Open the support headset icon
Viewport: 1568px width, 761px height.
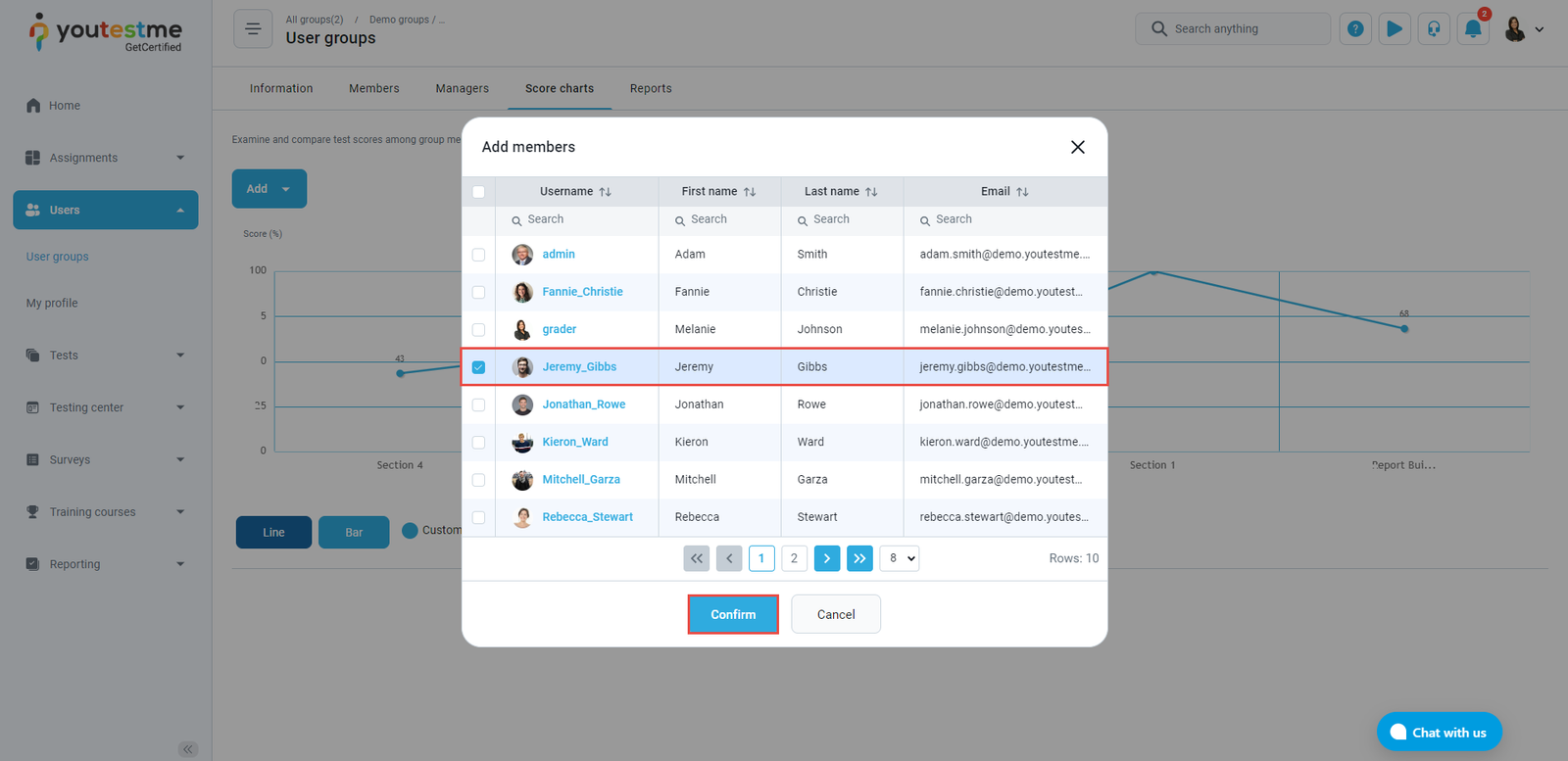coord(1434,29)
